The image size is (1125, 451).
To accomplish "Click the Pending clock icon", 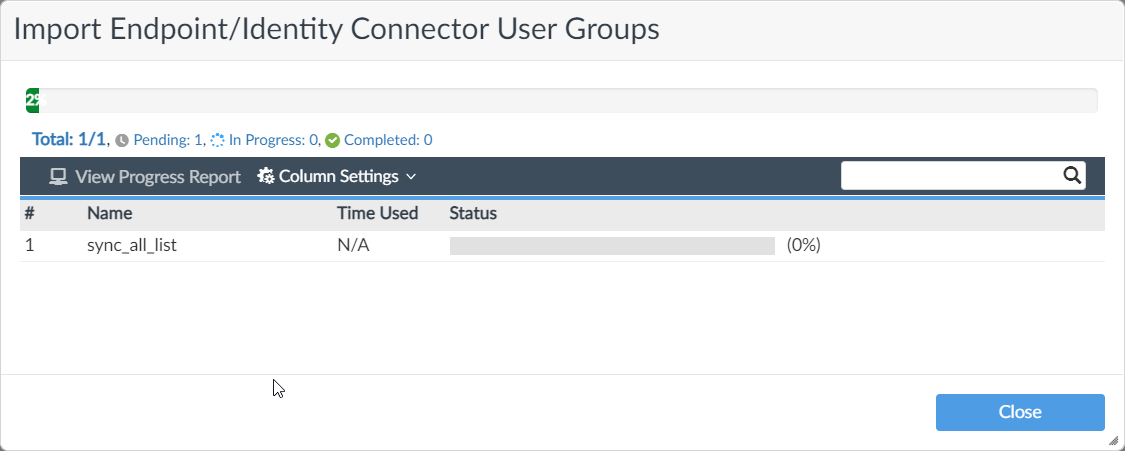I will tap(122, 141).
